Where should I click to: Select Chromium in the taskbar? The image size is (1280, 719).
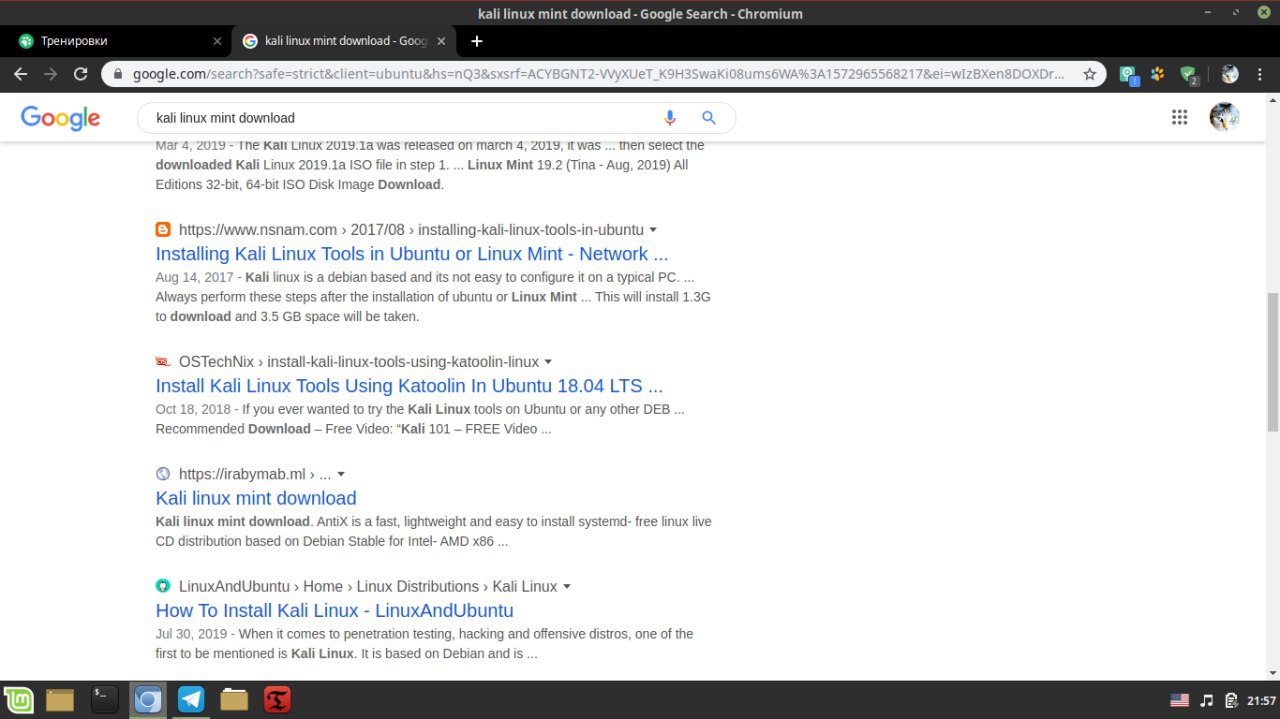[148, 700]
